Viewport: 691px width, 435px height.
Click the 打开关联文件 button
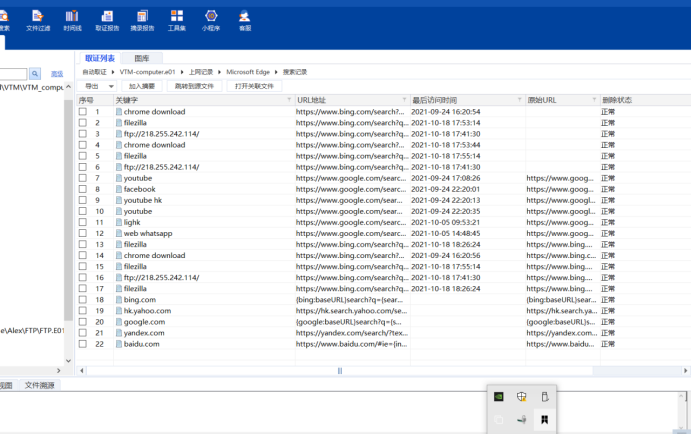pos(254,86)
